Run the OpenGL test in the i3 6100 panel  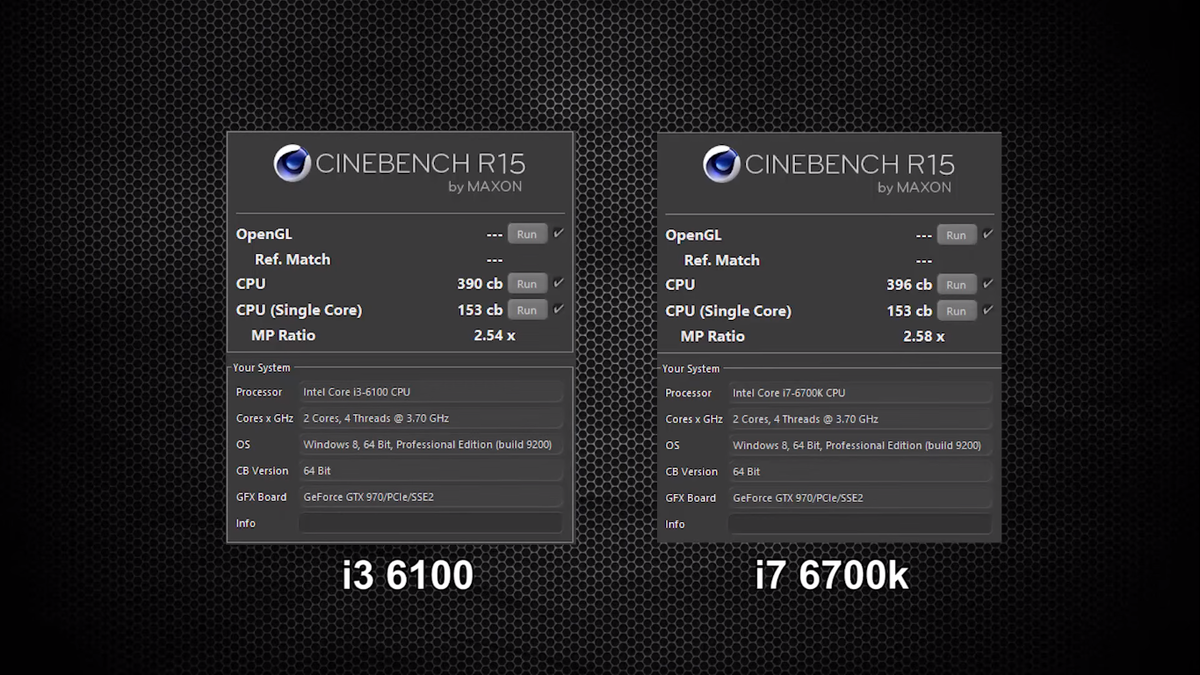tap(527, 234)
